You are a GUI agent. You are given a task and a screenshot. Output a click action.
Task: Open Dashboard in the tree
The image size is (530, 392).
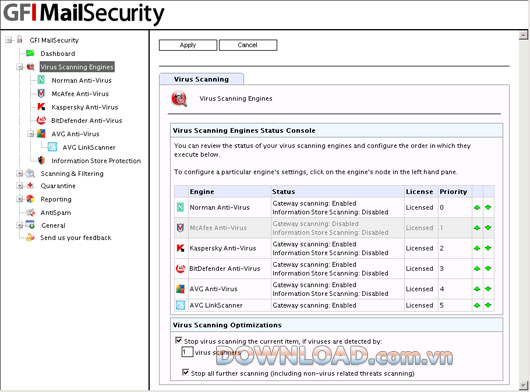point(58,54)
